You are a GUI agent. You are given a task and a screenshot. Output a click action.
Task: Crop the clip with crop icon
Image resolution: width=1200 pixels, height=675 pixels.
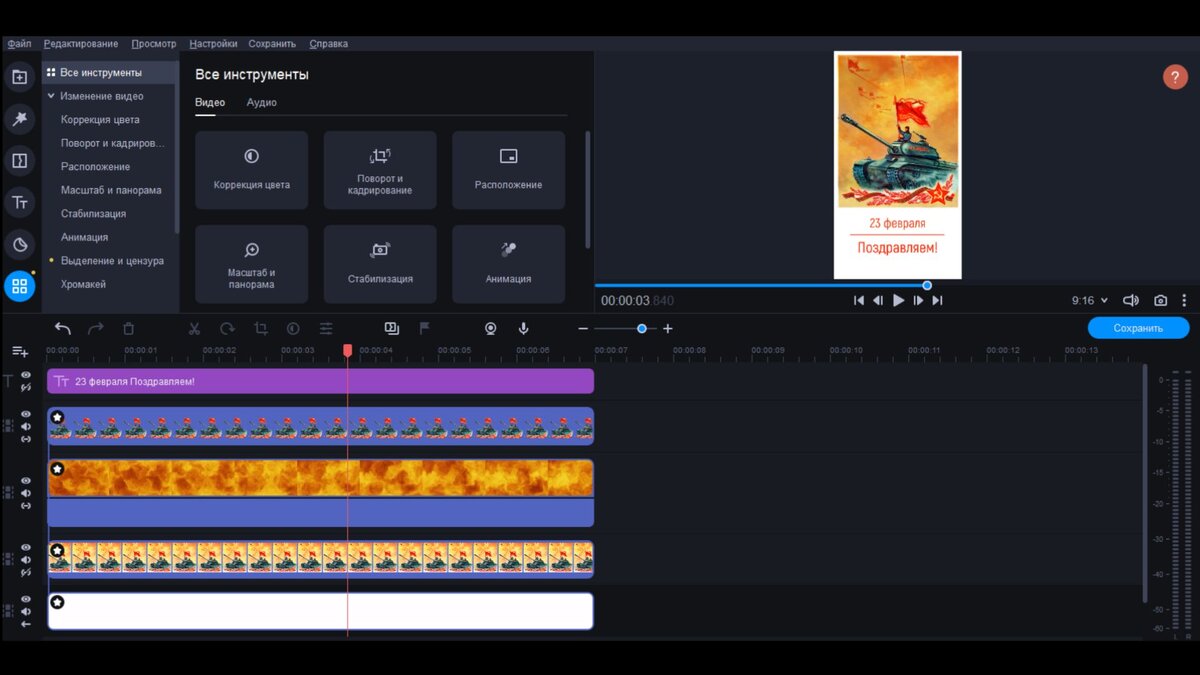[x=260, y=328]
